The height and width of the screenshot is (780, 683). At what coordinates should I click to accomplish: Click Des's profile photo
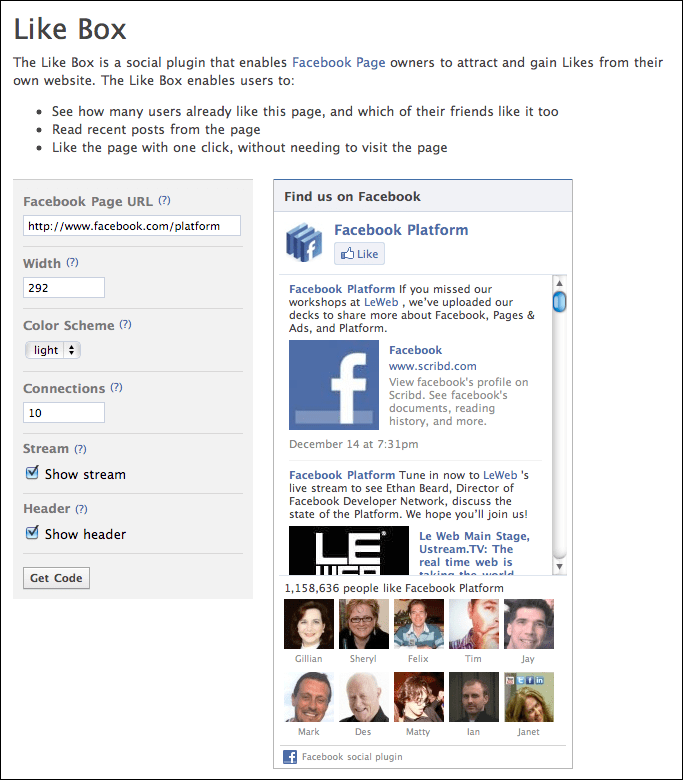(x=364, y=697)
